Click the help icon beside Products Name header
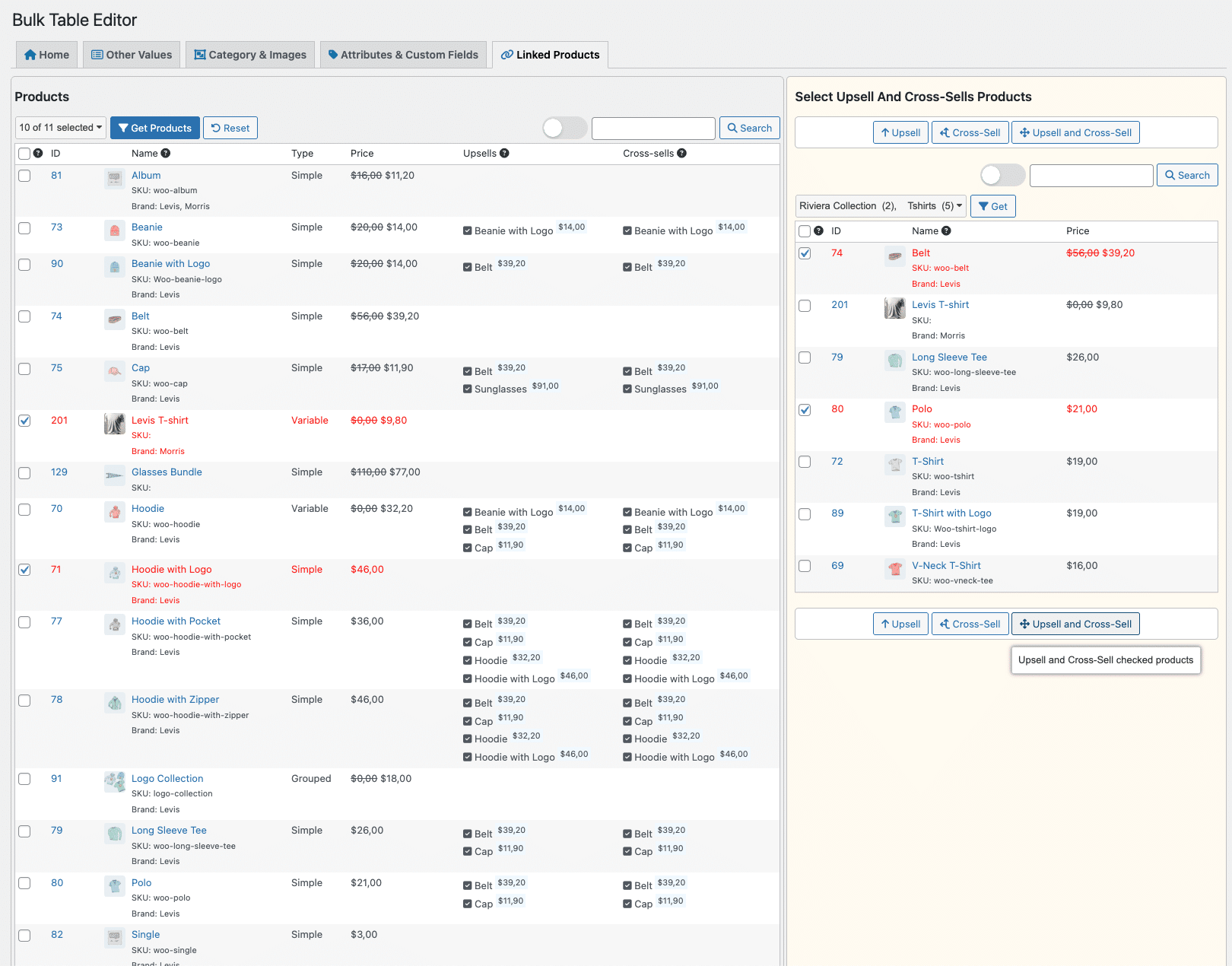Screen dimensions: 1232x966 [x=166, y=154]
